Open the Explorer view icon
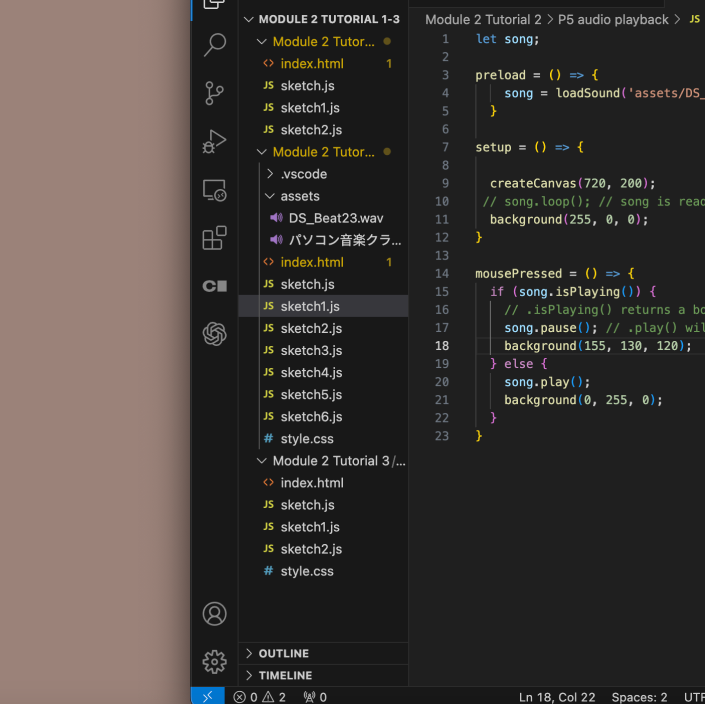 tap(214, 4)
